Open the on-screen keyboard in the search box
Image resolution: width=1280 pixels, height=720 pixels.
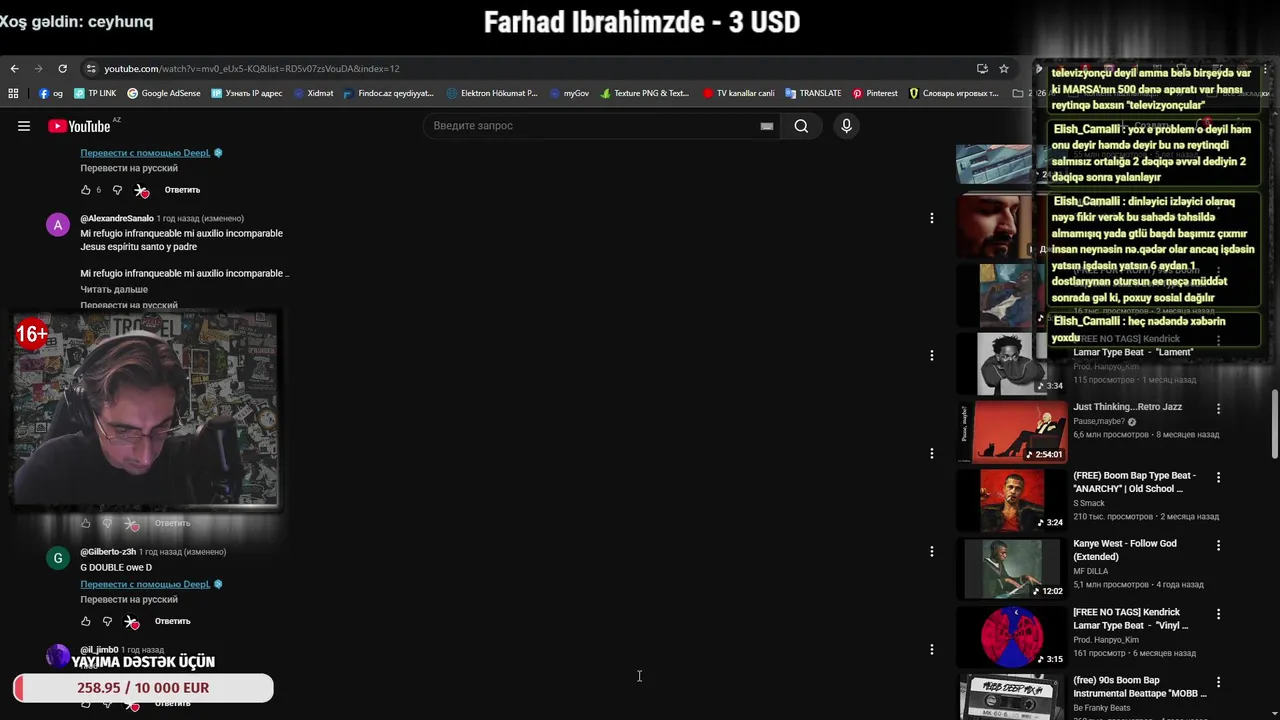[767, 126]
